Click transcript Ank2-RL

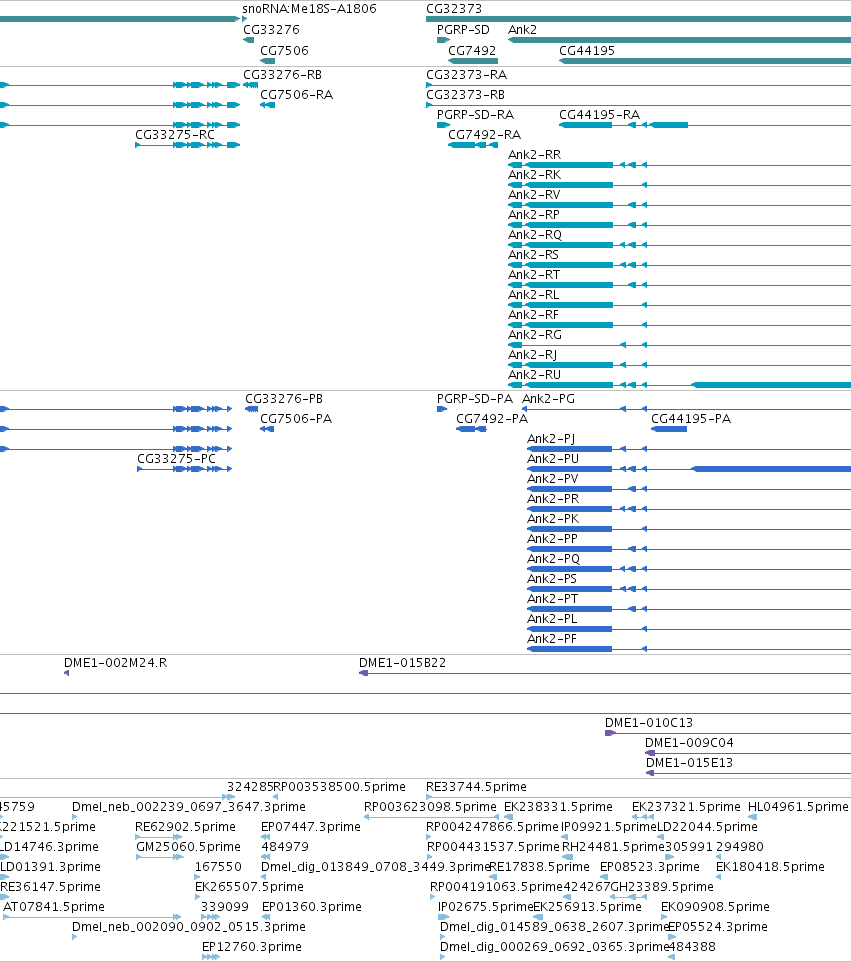(x=533, y=294)
